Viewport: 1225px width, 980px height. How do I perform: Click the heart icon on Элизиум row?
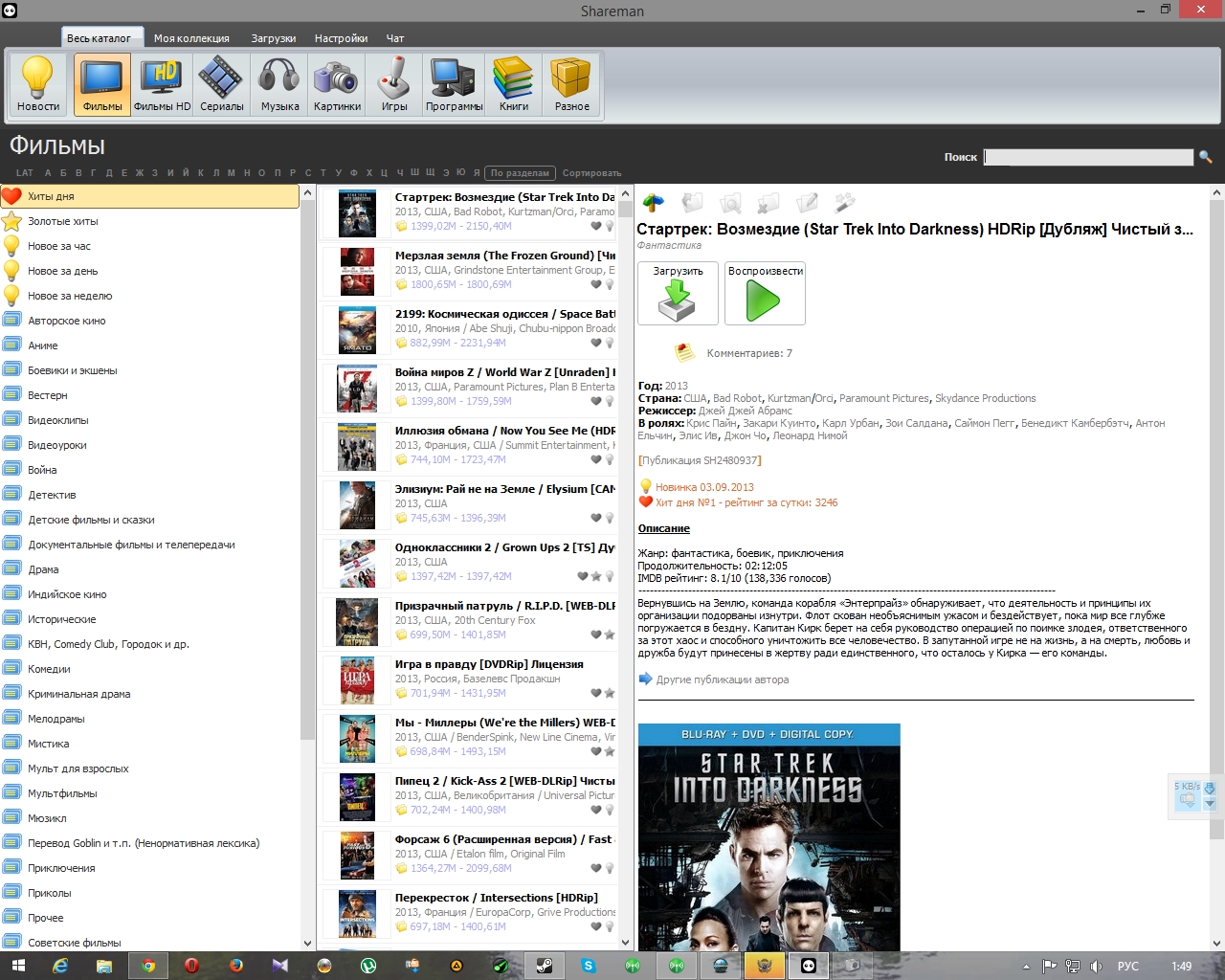(596, 518)
